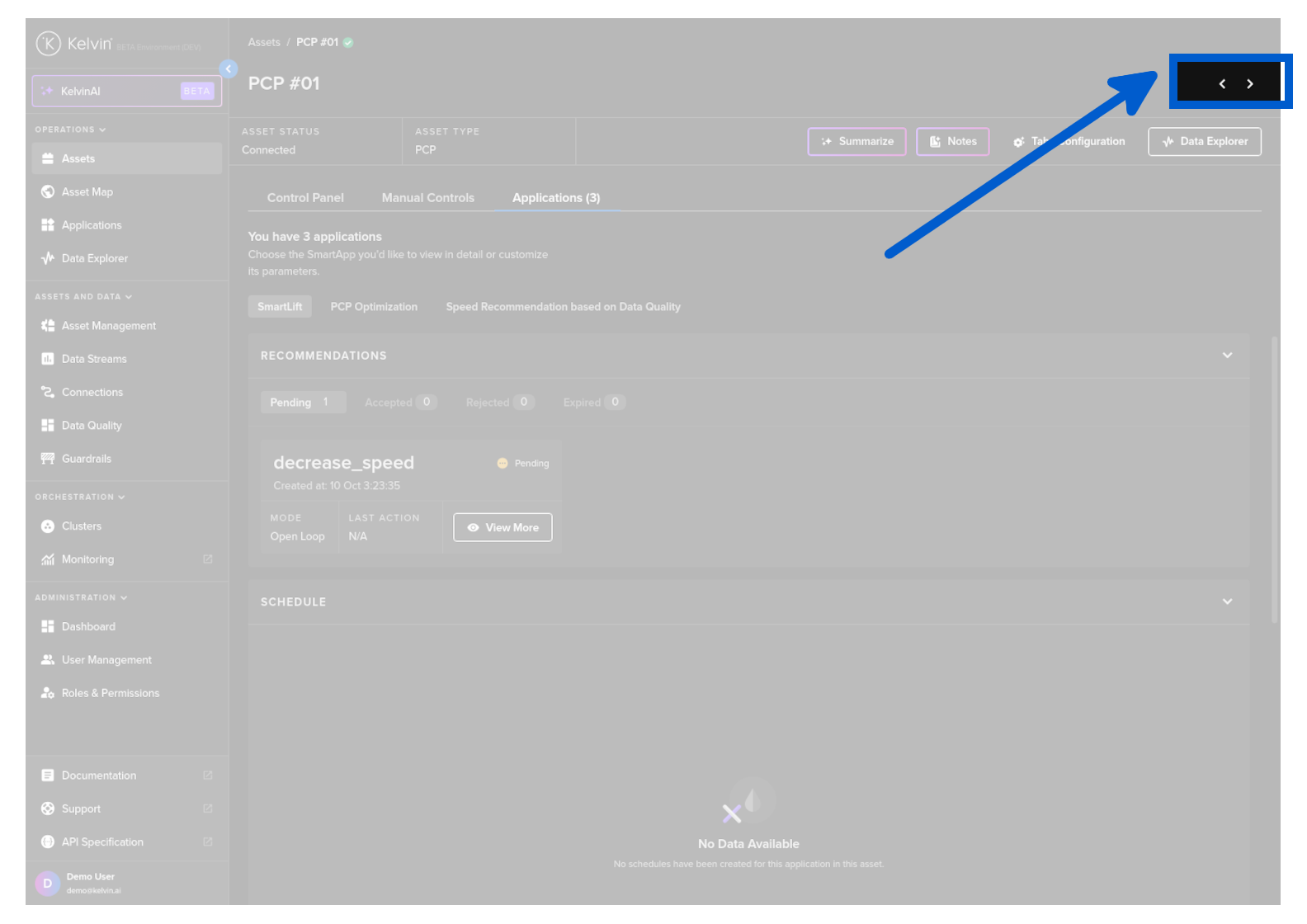
Task: Collapse the Schedule section chevron
Action: (1227, 602)
